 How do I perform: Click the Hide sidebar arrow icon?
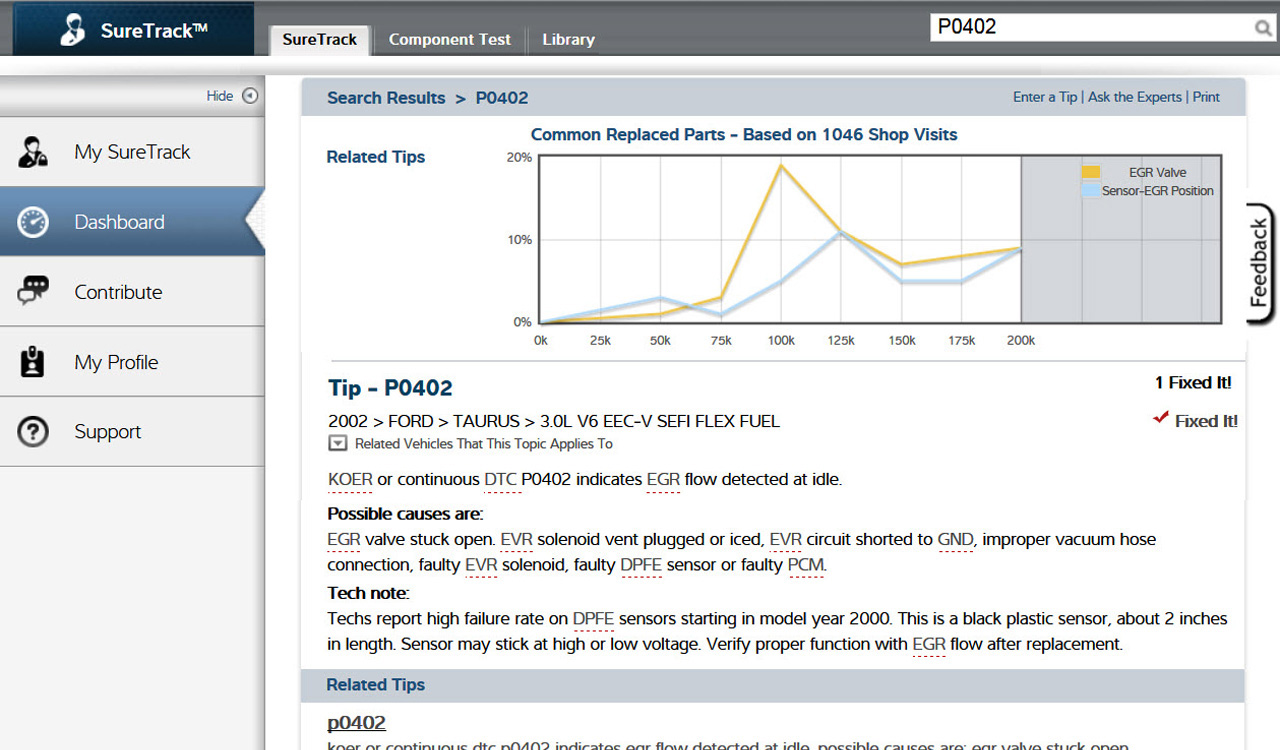pyautogui.click(x=250, y=96)
